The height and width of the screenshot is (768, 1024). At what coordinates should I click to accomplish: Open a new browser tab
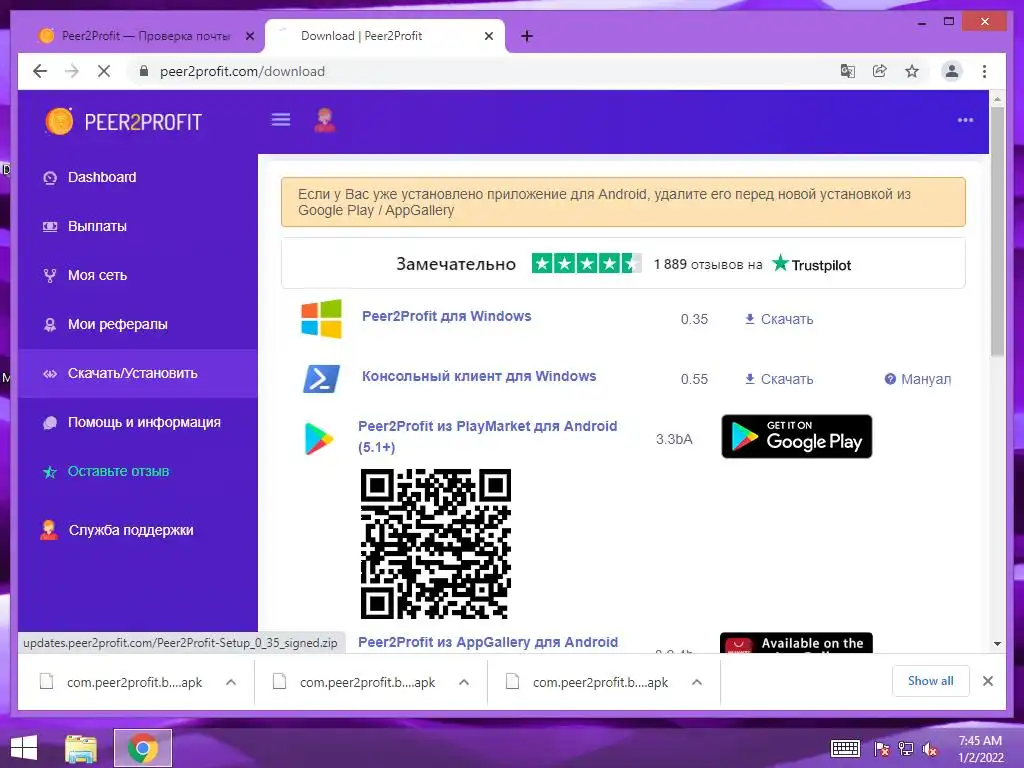click(527, 36)
